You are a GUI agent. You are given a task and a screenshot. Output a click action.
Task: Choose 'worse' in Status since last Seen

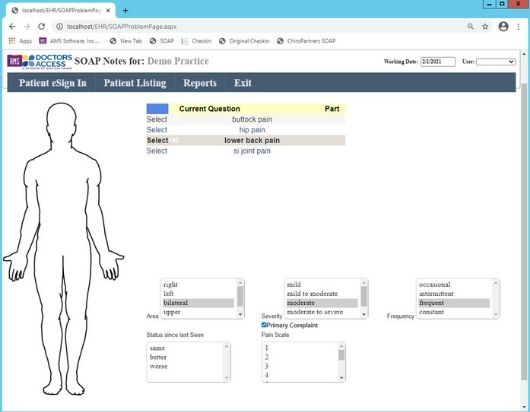(x=185, y=366)
